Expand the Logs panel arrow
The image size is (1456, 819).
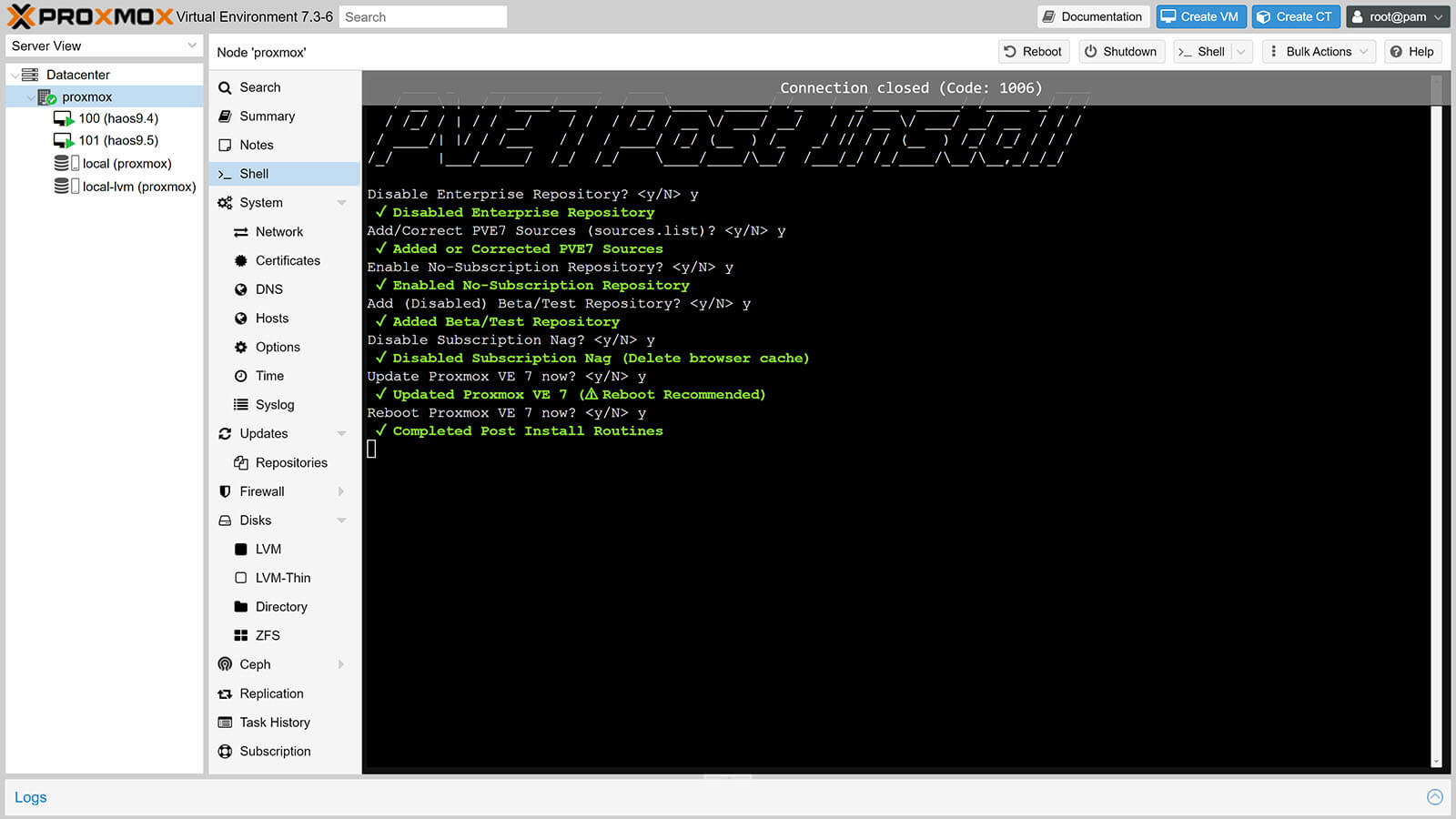click(x=1435, y=797)
